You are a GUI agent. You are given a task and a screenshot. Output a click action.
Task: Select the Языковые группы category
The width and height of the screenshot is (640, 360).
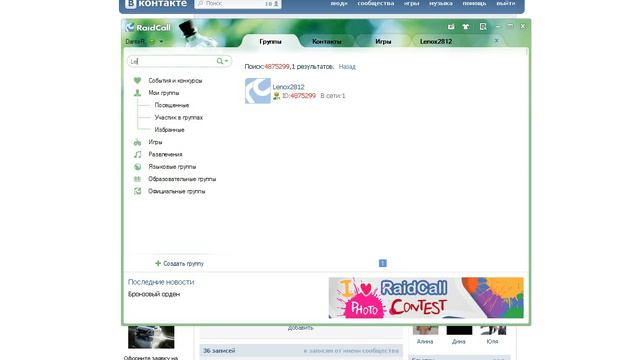tap(172, 167)
